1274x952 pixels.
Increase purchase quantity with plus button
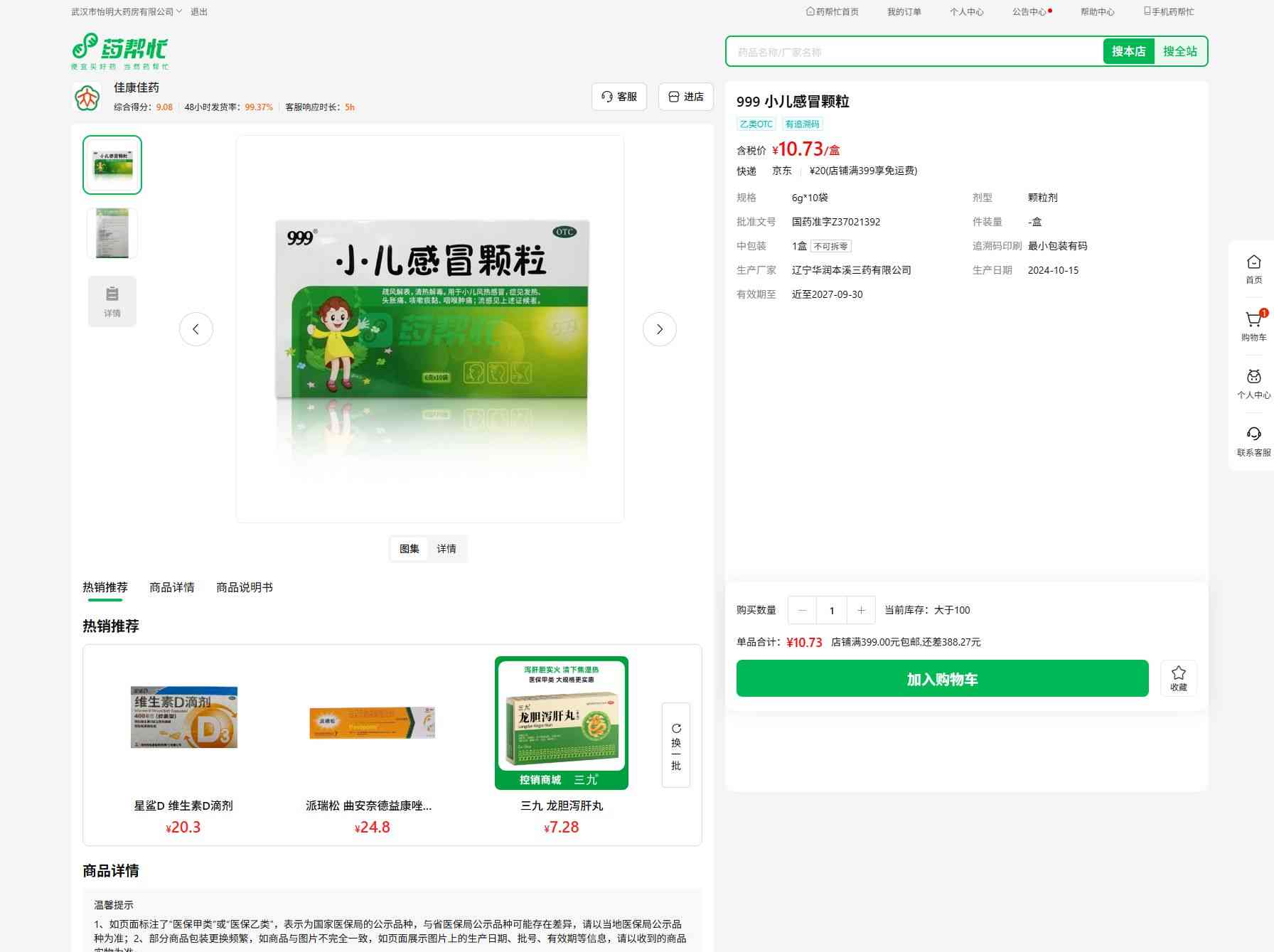[861, 610]
